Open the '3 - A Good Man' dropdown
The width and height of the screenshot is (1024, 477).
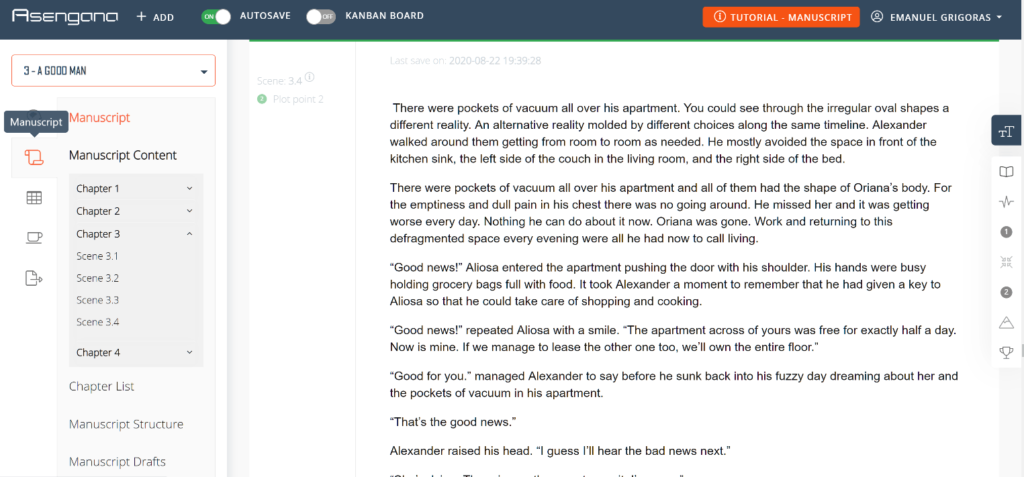coord(113,71)
